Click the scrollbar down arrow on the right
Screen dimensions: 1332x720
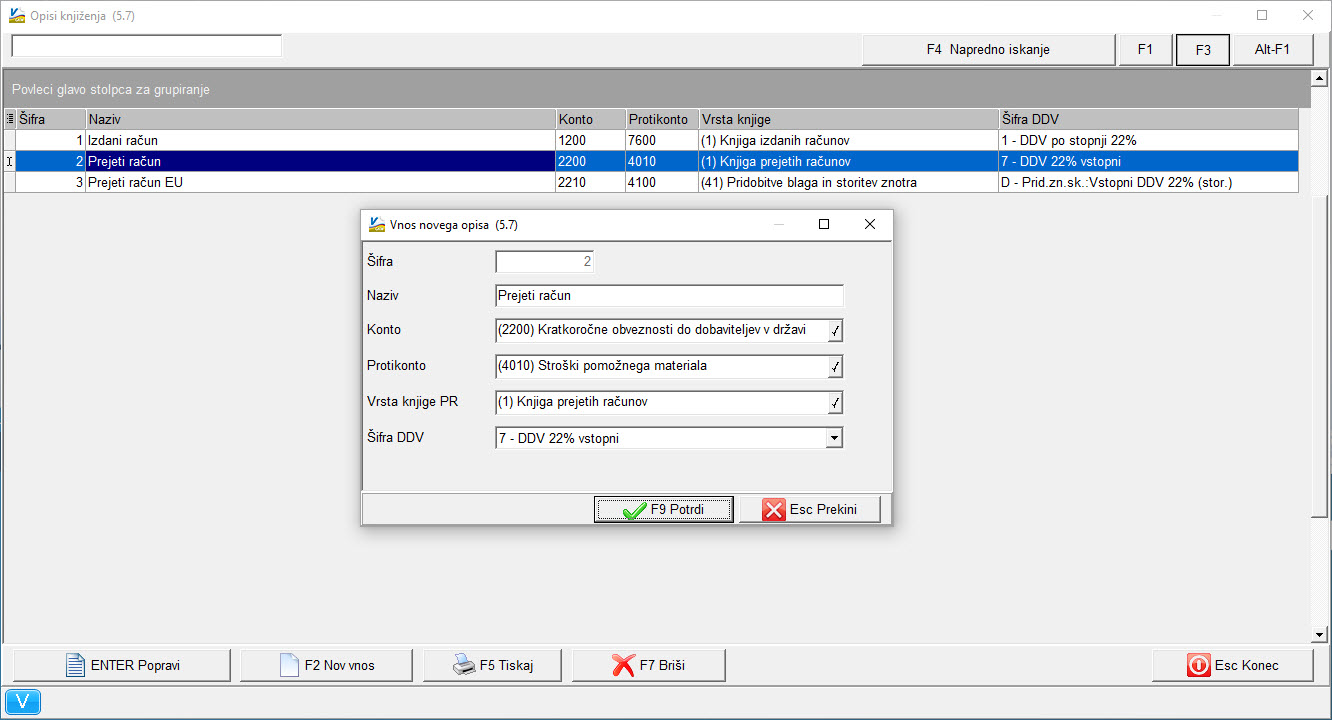pos(1319,635)
